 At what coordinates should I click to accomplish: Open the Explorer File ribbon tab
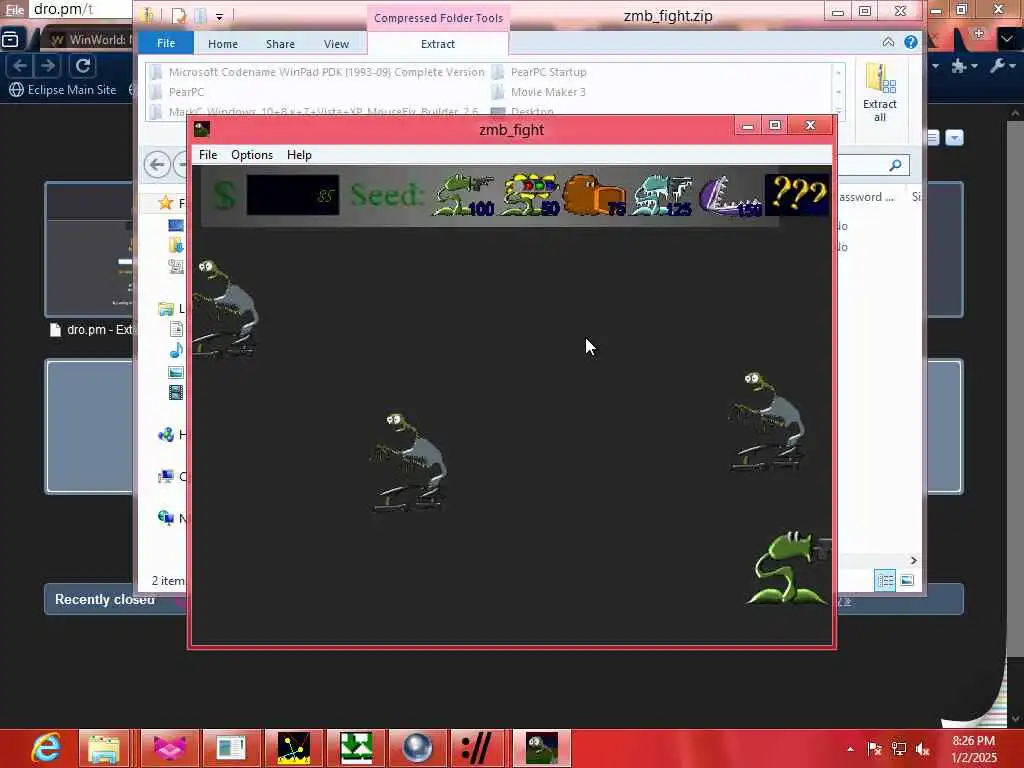(x=166, y=43)
